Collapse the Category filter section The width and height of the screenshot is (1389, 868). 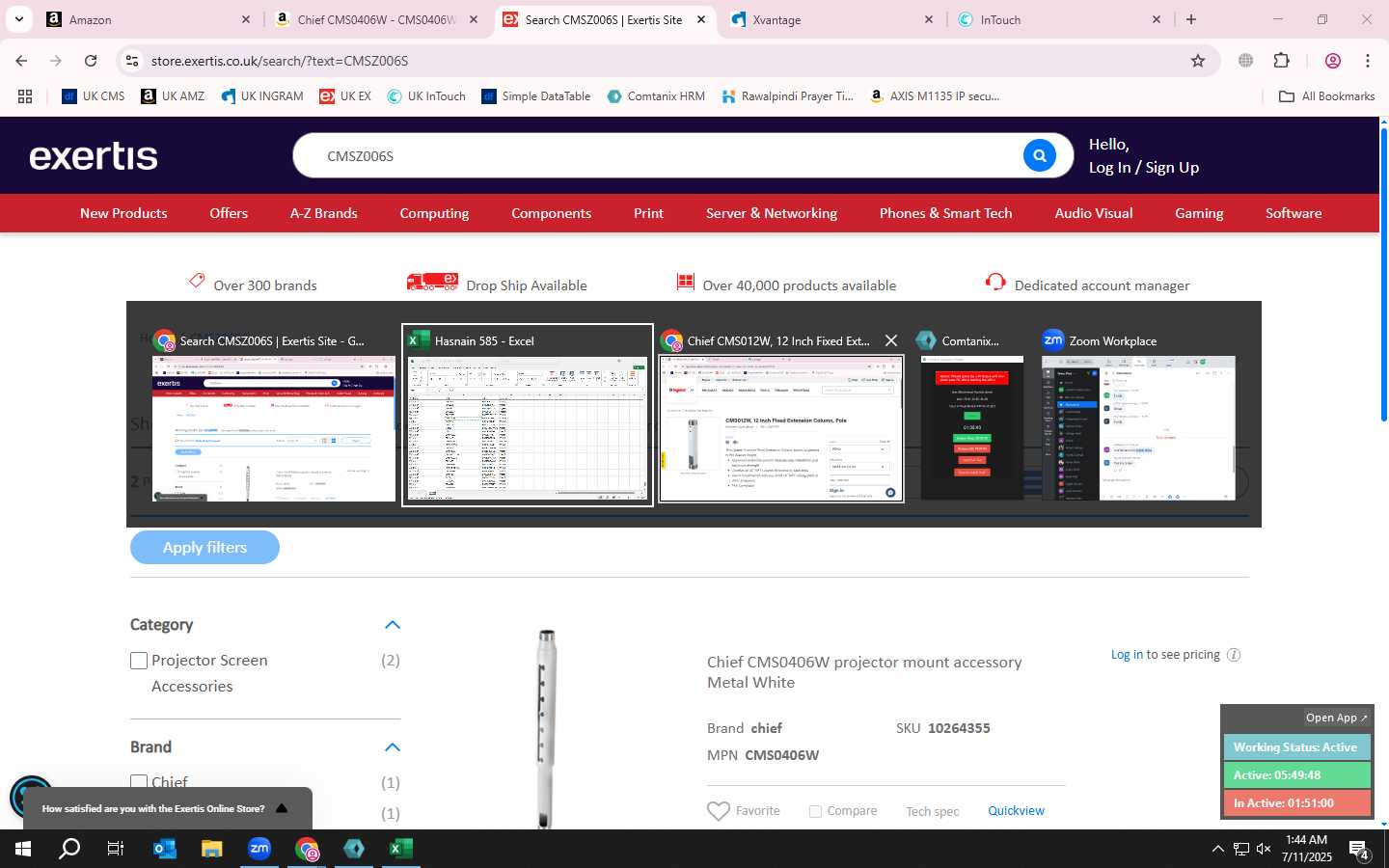[x=392, y=625]
